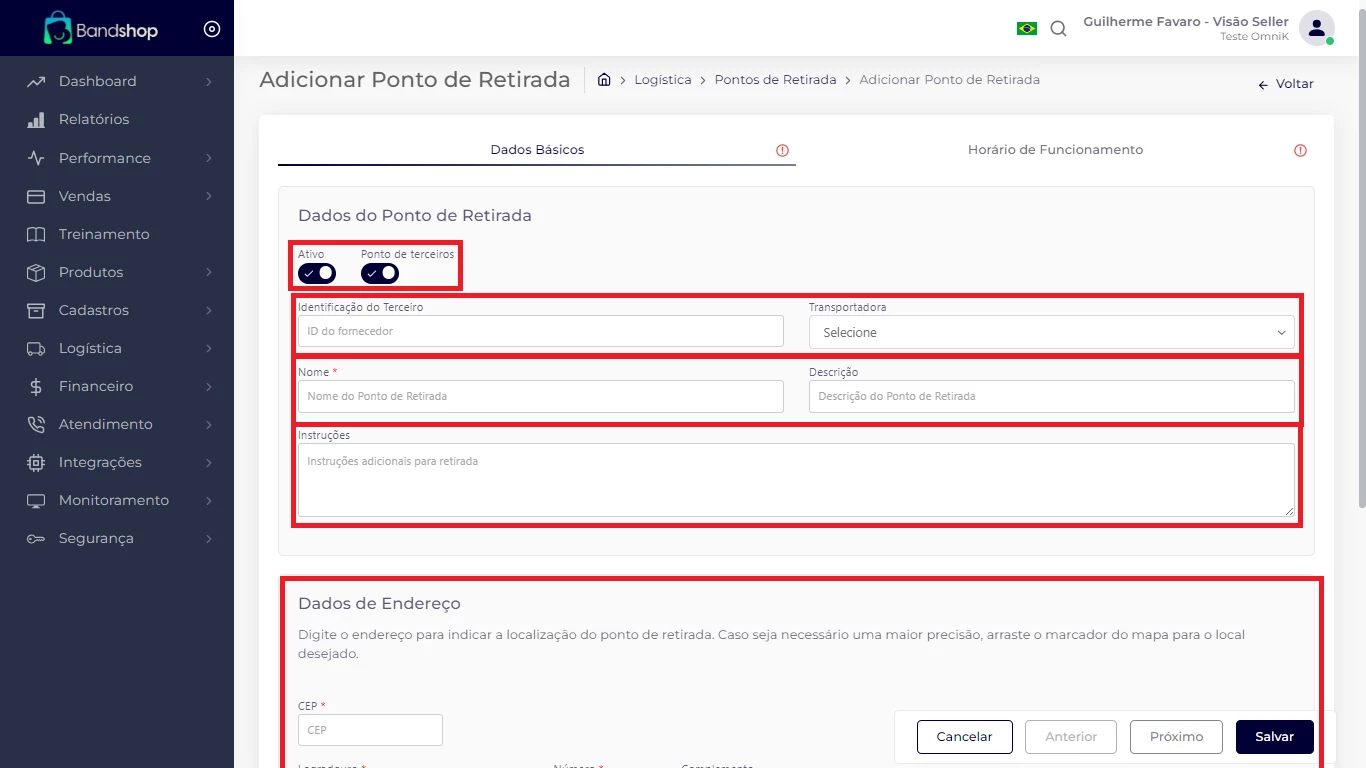This screenshot has width=1366, height=768.
Task: Toggle the Ativo switch
Action: pyautogui.click(x=316, y=273)
